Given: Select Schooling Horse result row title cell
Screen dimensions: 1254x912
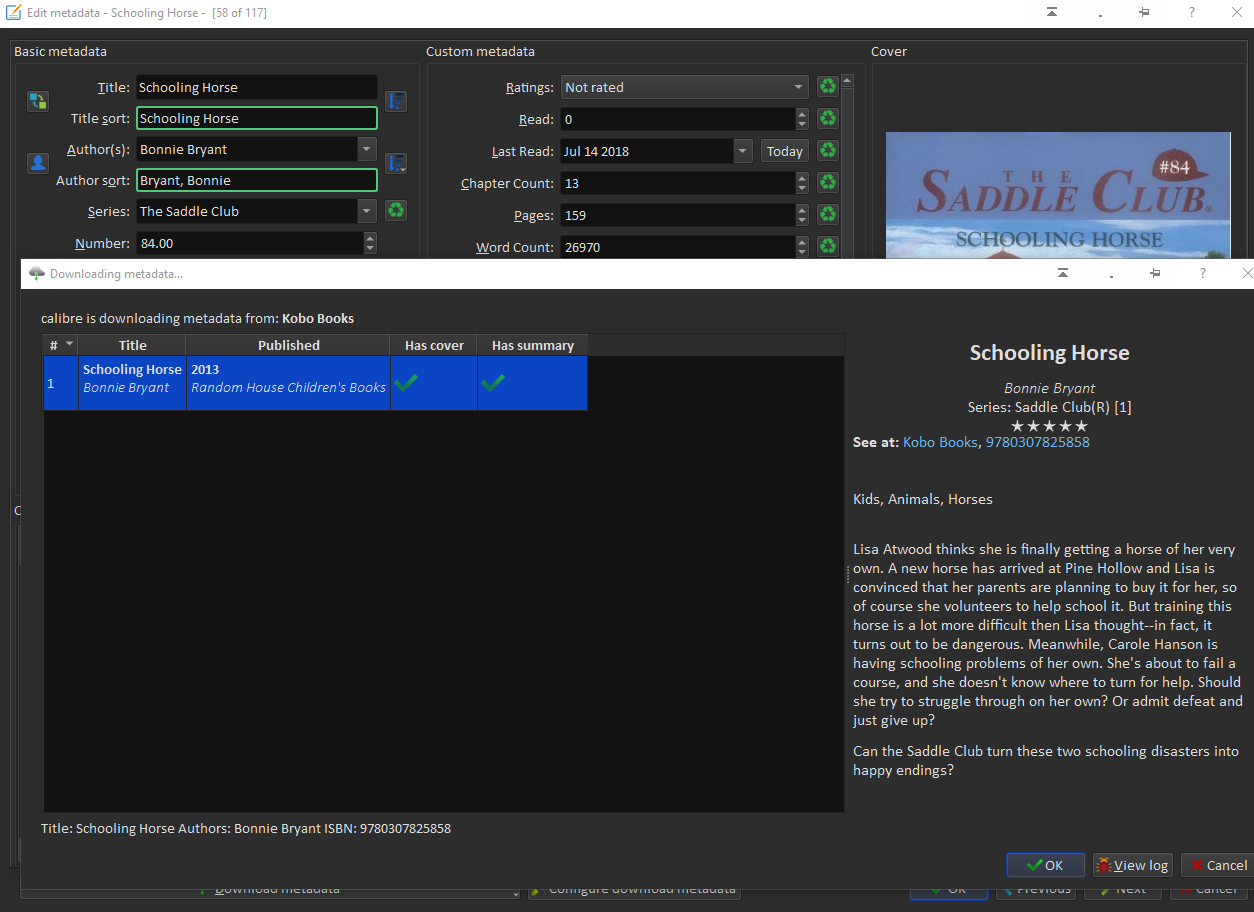Looking at the screenshot, I should tap(132, 382).
